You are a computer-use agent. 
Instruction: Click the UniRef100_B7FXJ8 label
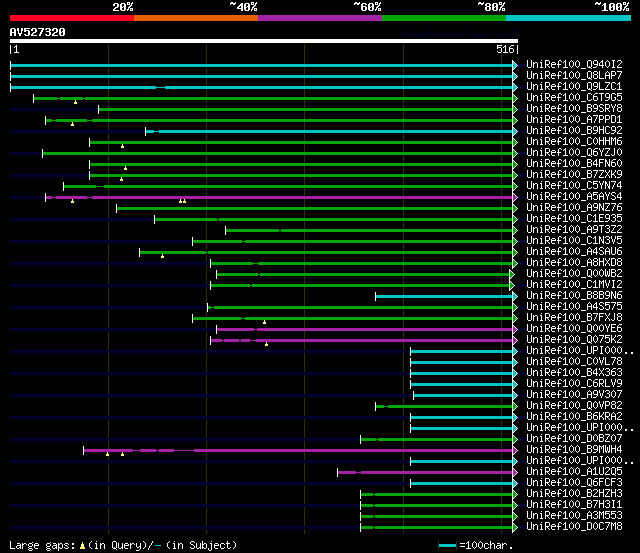point(574,318)
